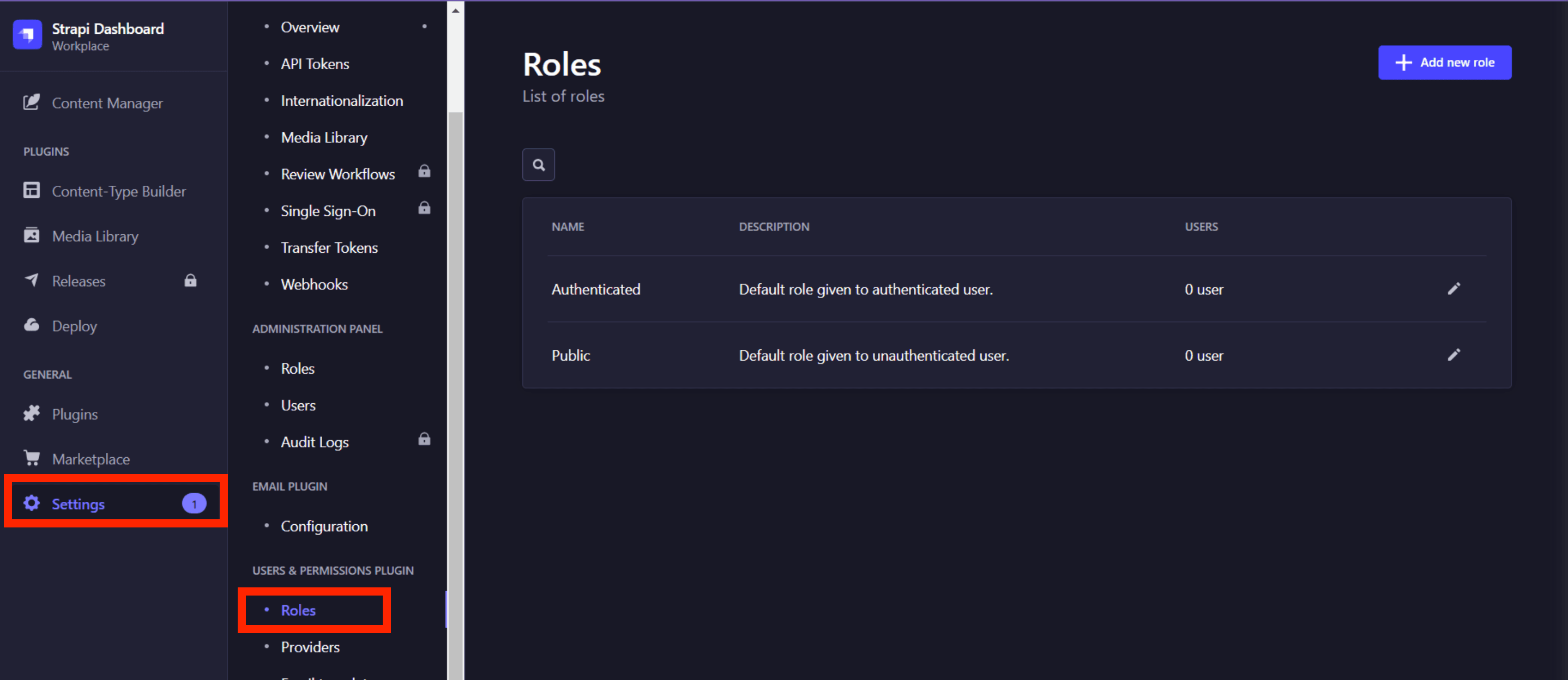Open the Releases section

point(79,281)
